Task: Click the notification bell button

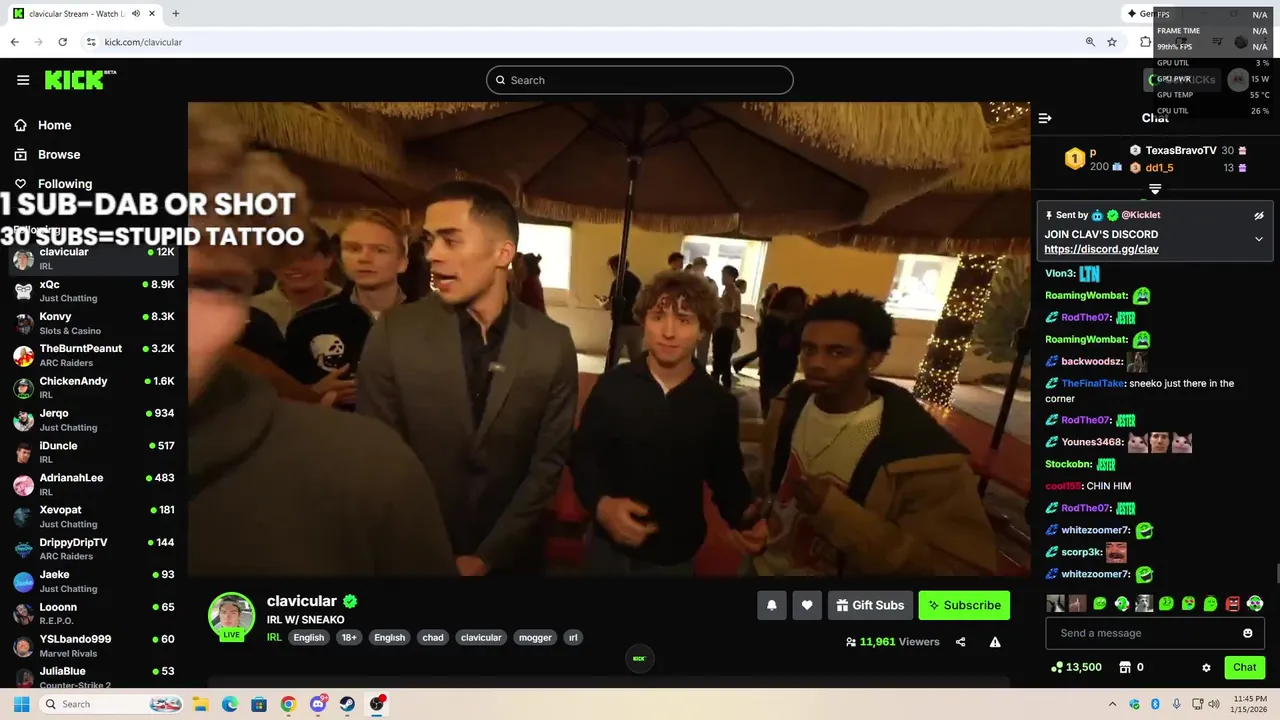Action: 772,605
